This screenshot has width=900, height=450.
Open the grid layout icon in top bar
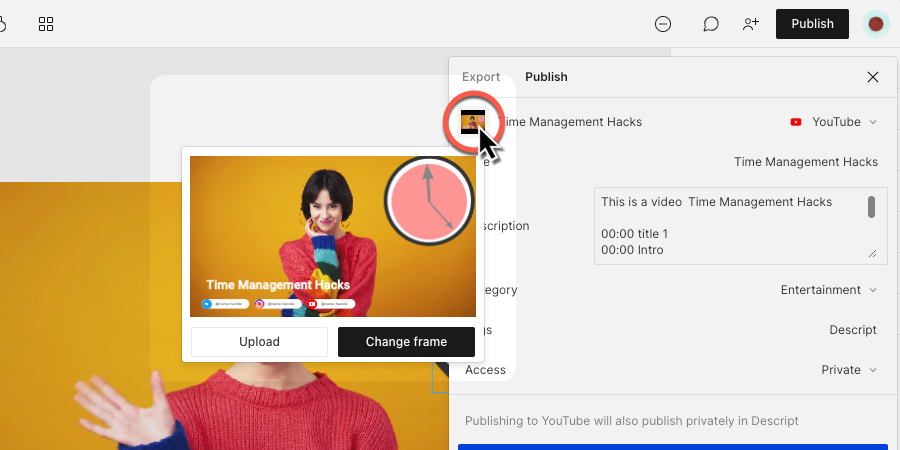[x=46, y=24]
